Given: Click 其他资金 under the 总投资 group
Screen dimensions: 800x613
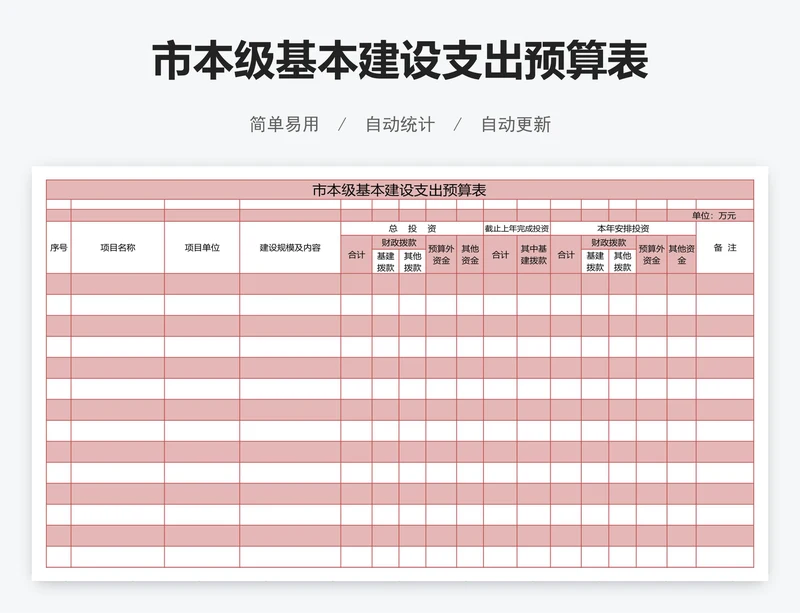Looking at the screenshot, I should (470, 255).
